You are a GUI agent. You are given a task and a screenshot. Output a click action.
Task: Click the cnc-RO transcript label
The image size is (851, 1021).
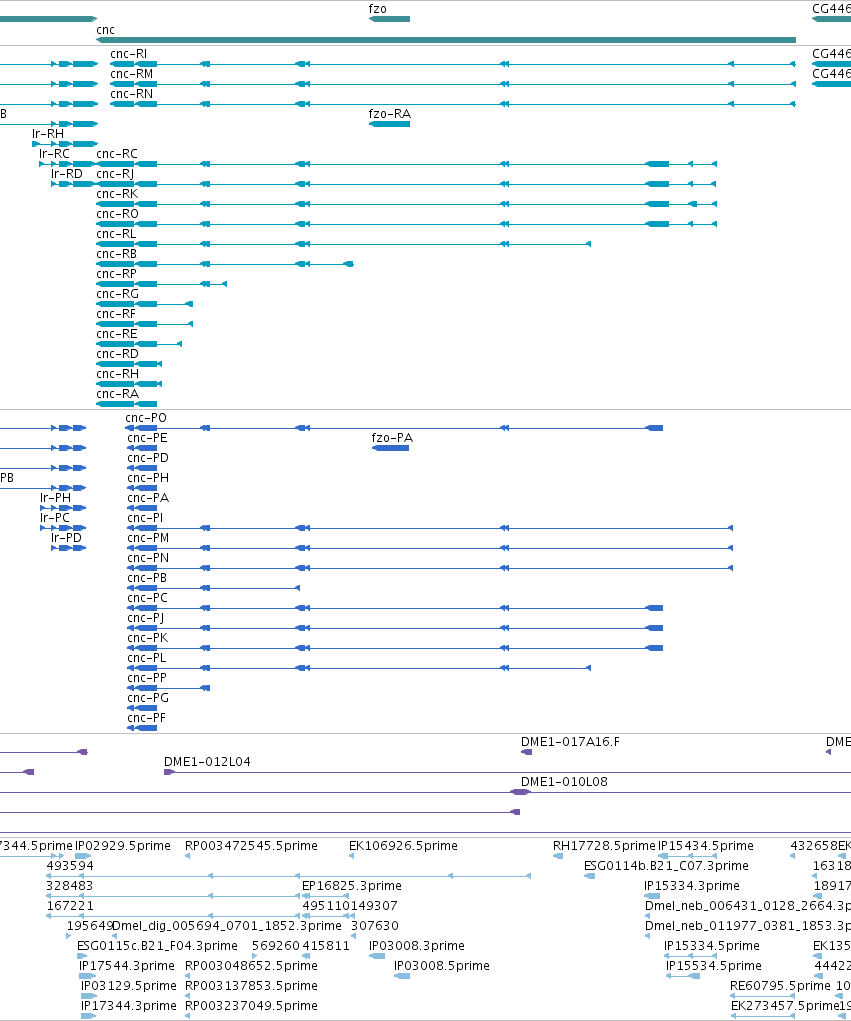click(x=117, y=214)
